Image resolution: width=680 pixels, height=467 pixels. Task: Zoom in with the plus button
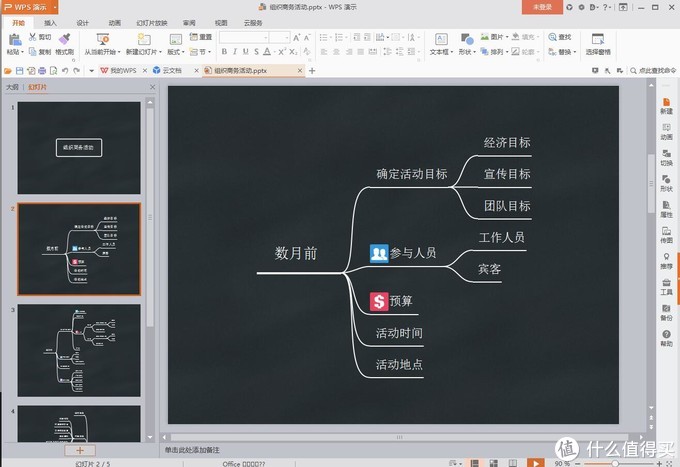(660, 464)
